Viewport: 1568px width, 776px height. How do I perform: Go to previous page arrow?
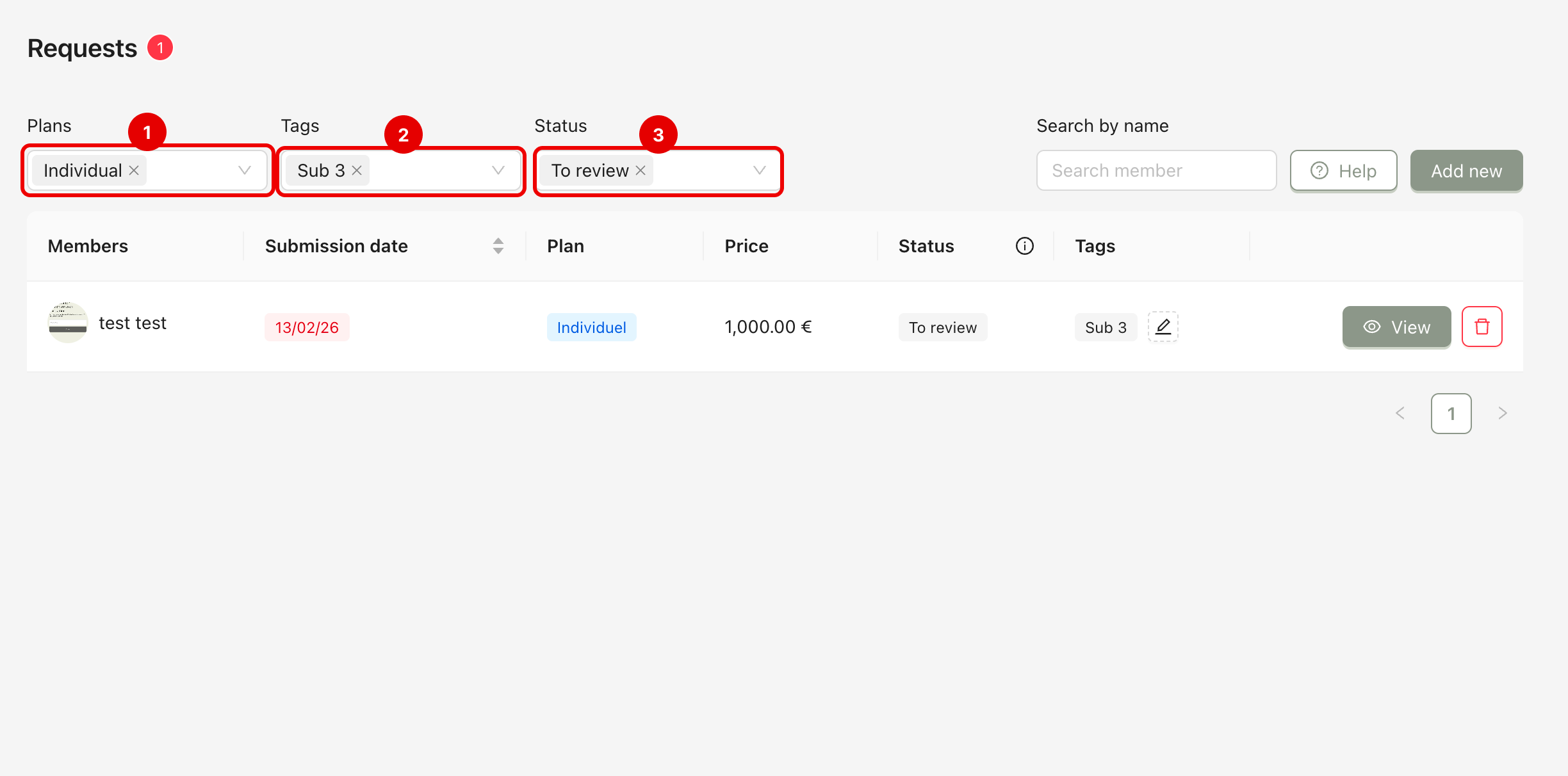1400,414
